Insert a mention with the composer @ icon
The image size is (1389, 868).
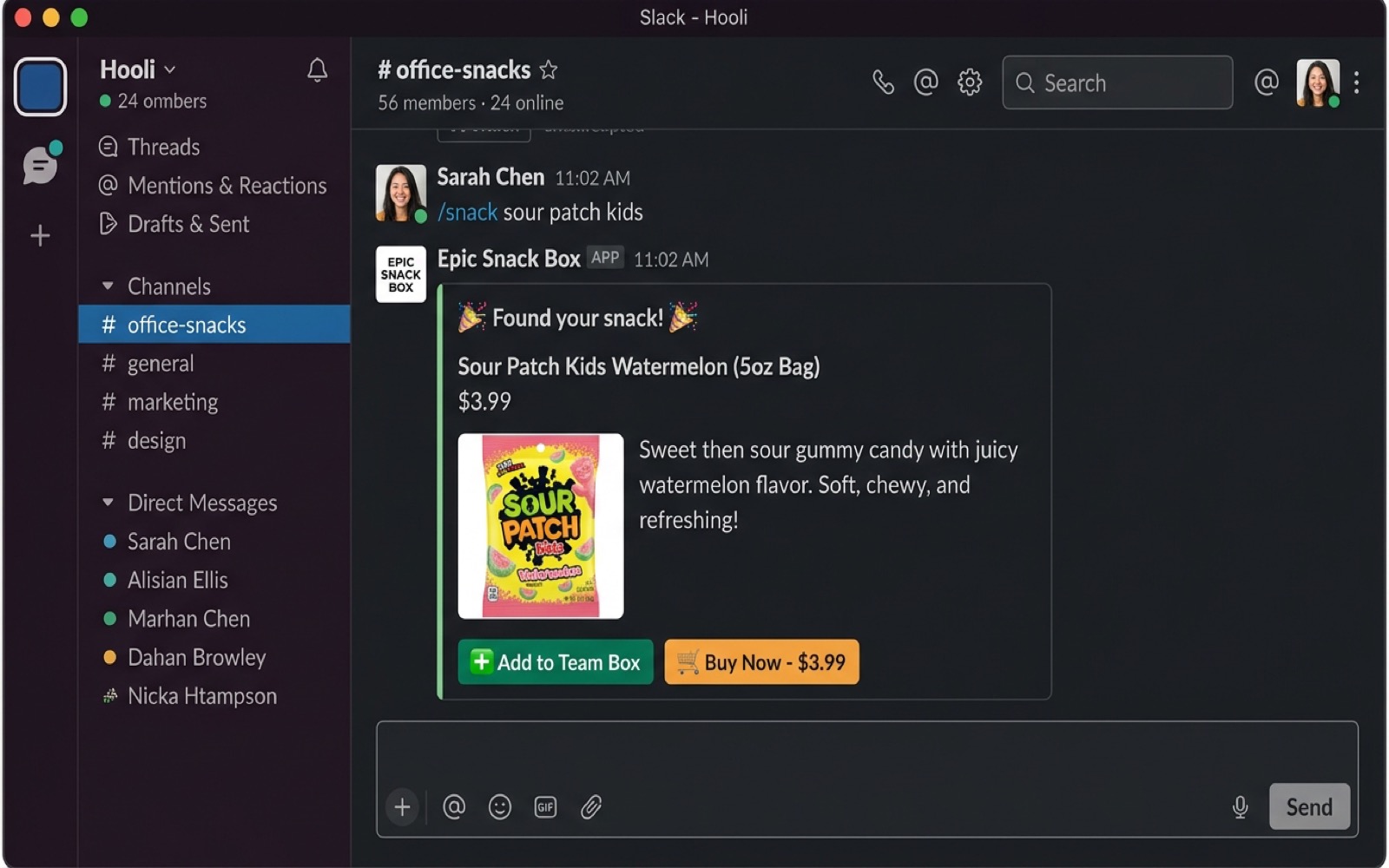point(454,807)
